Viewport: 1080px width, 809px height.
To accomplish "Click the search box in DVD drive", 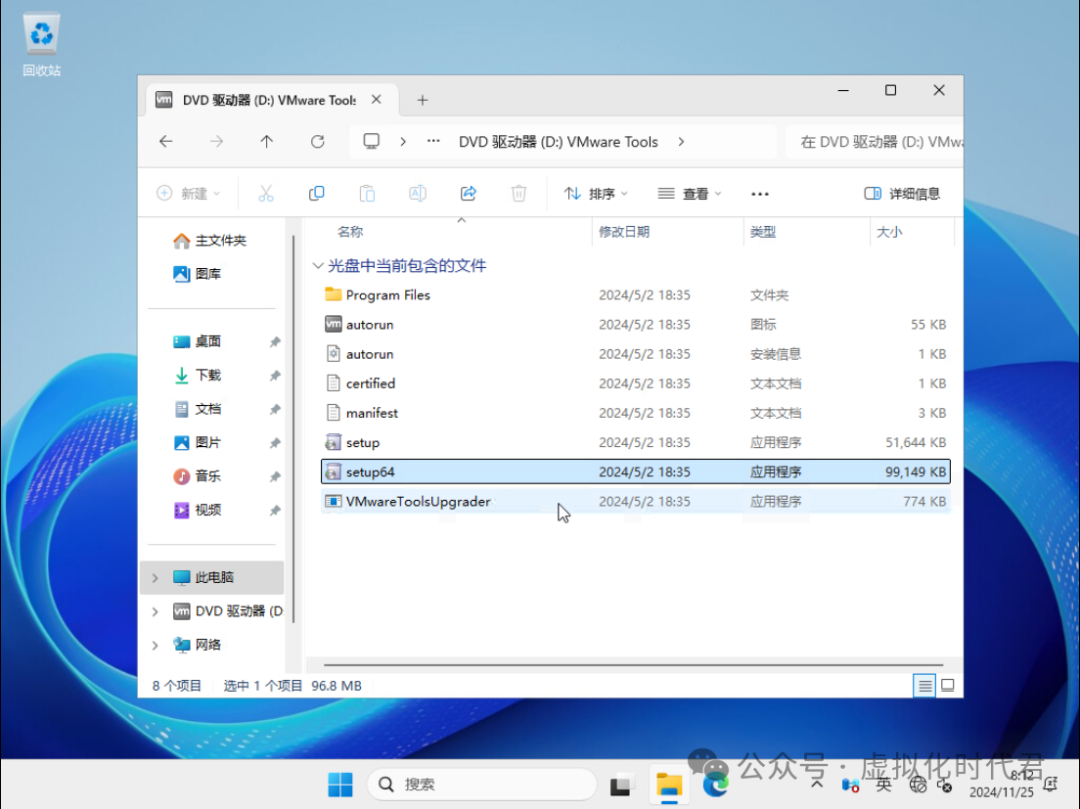I will coord(874,142).
